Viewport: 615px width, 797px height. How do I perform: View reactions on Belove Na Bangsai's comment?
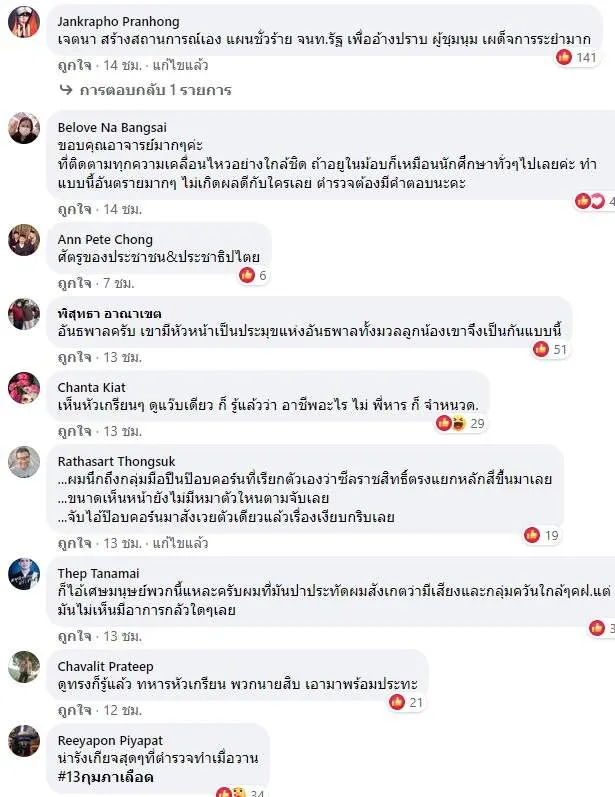pyautogui.click(x=595, y=201)
